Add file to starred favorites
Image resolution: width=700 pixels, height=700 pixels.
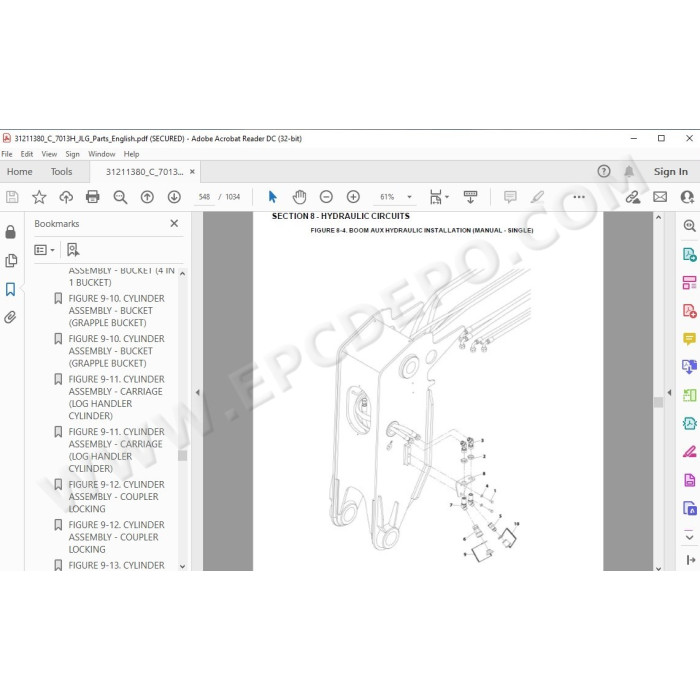click(x=39, y=197)
